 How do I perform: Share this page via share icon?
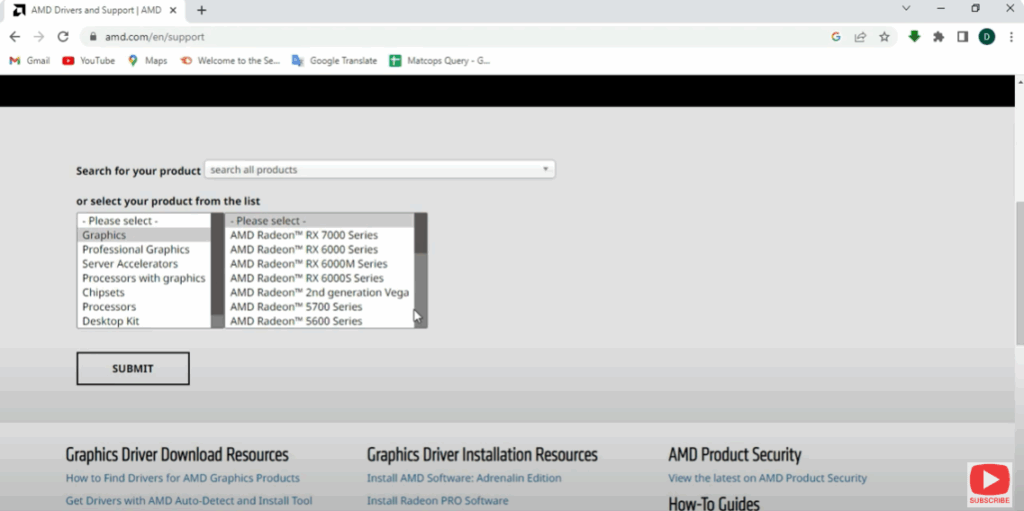[x=860, y=37]
